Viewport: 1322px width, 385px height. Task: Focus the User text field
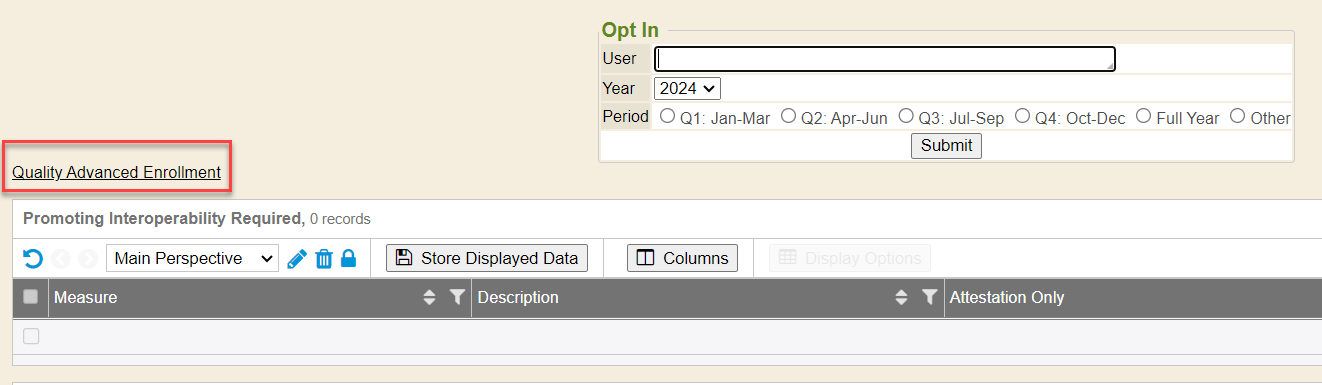(885, 59)
